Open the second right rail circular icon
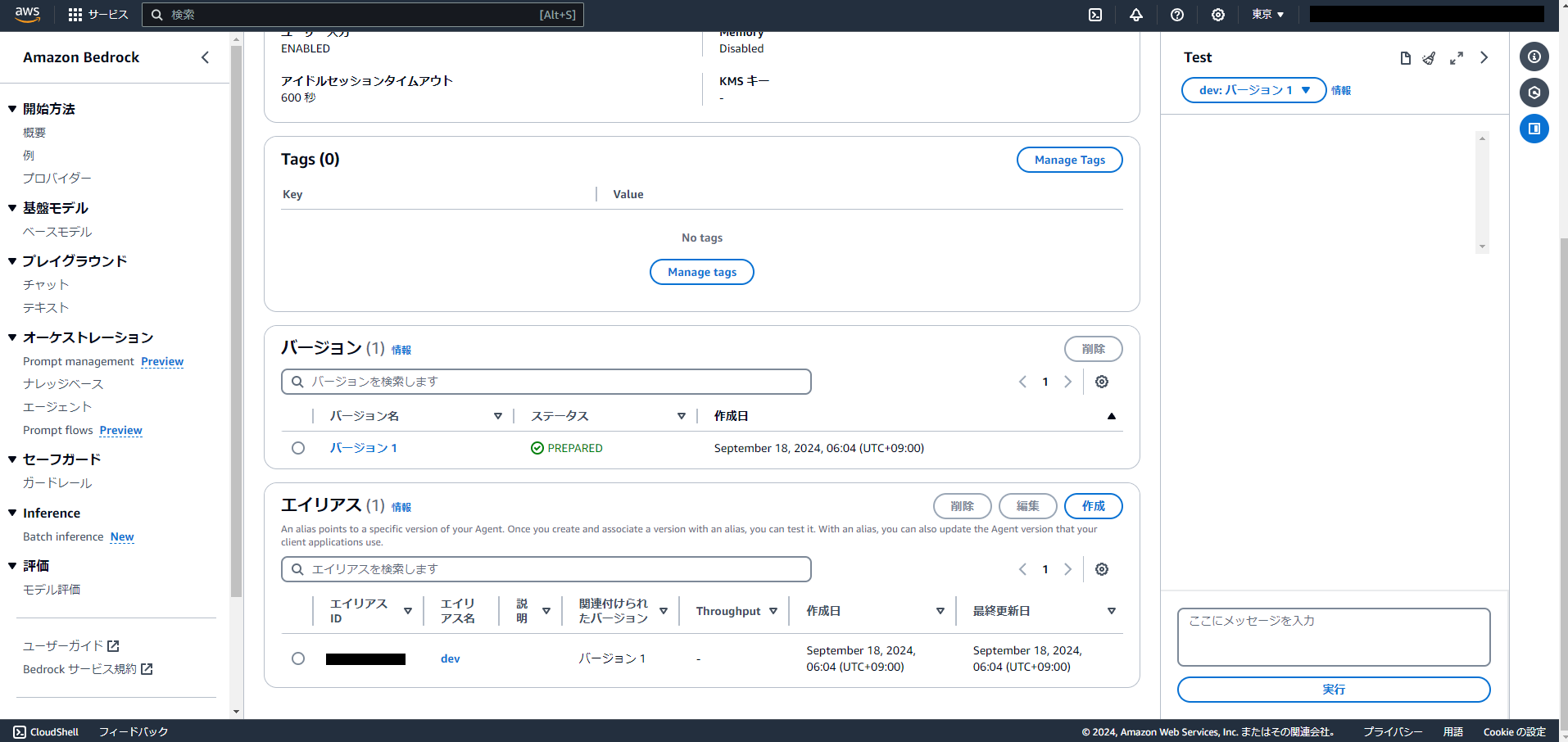The height and width of the screenshot is (742, 1568). click(x=1534, y=93)
